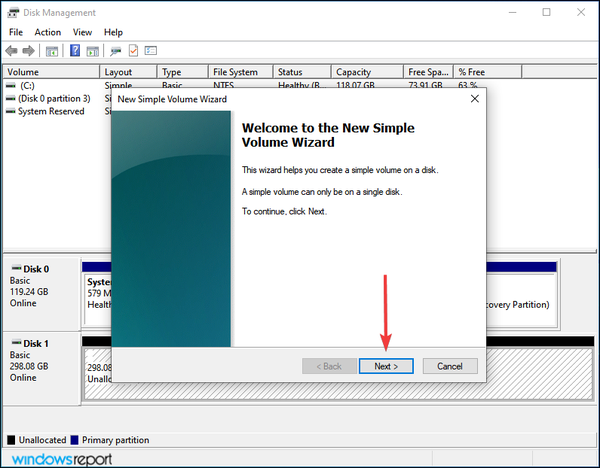Click the 'Primary partition' legend label
This screenshot has width=600, height=468.
[x=116, y=440]
